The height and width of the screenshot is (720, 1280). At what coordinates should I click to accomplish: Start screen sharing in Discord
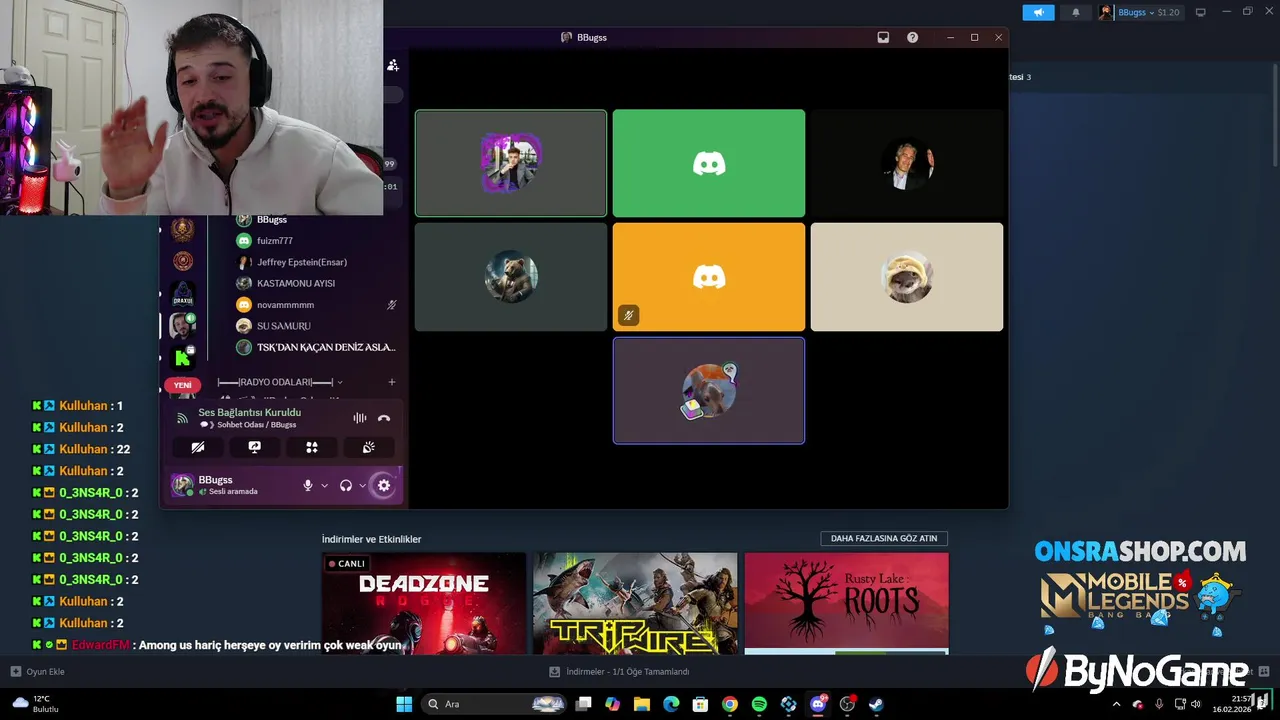(x=254, y=447)
